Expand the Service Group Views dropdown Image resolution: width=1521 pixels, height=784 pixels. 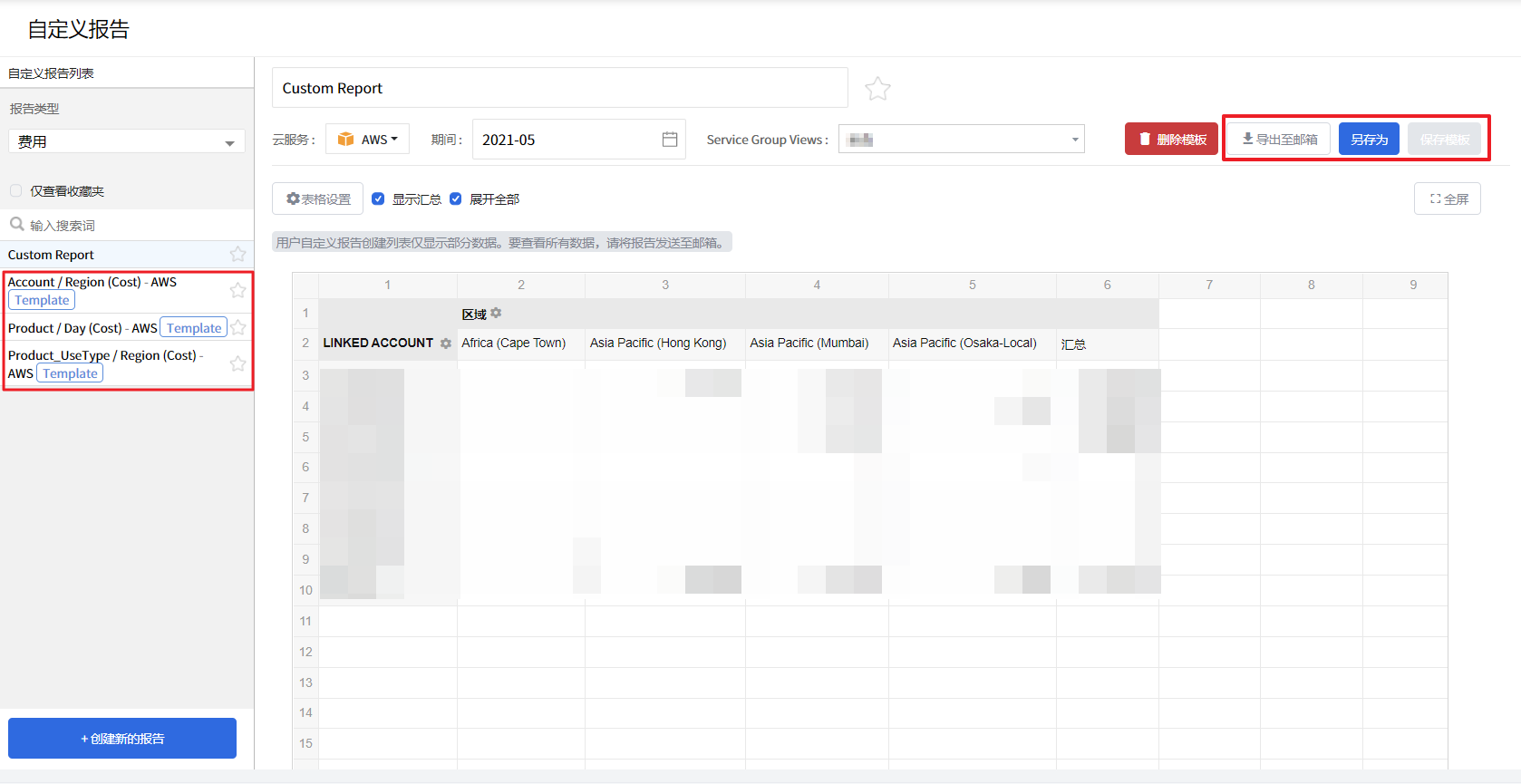tap(961, 140)
